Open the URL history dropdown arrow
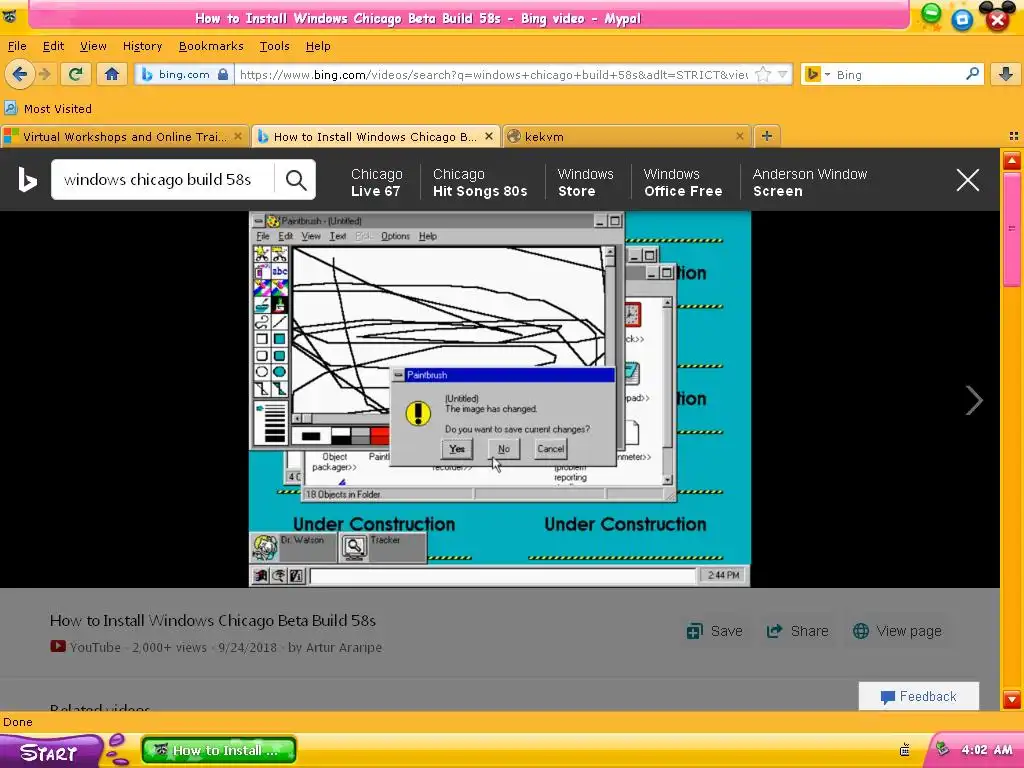This screenshot has width=1024, height=768. [x=782, y=74]
